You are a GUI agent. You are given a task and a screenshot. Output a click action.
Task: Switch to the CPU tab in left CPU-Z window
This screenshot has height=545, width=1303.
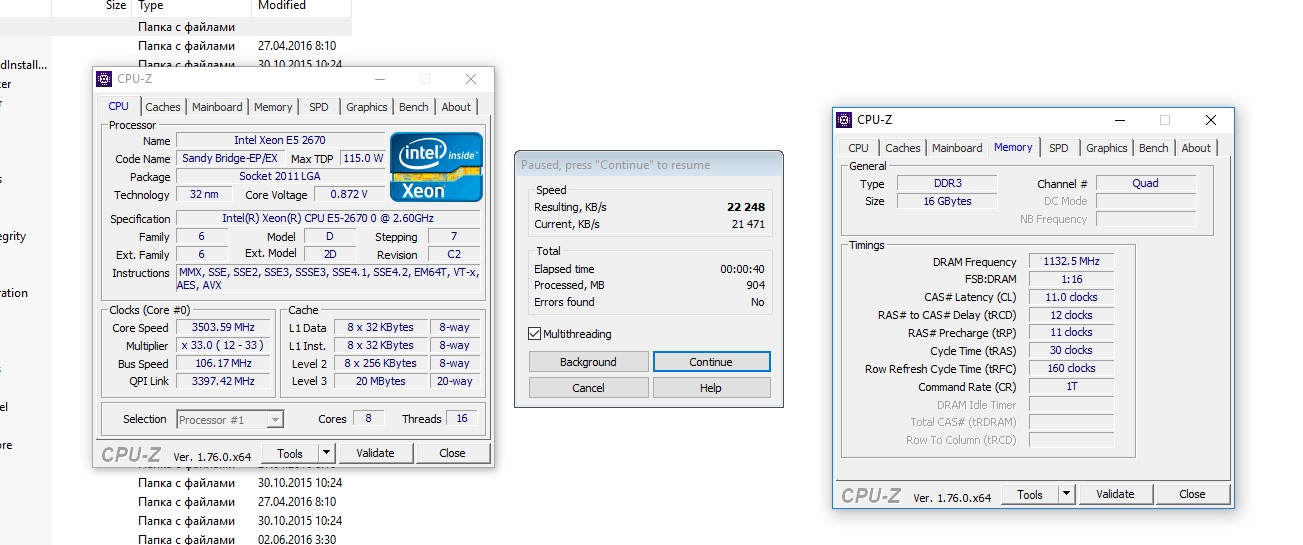[x=118, y=106]
